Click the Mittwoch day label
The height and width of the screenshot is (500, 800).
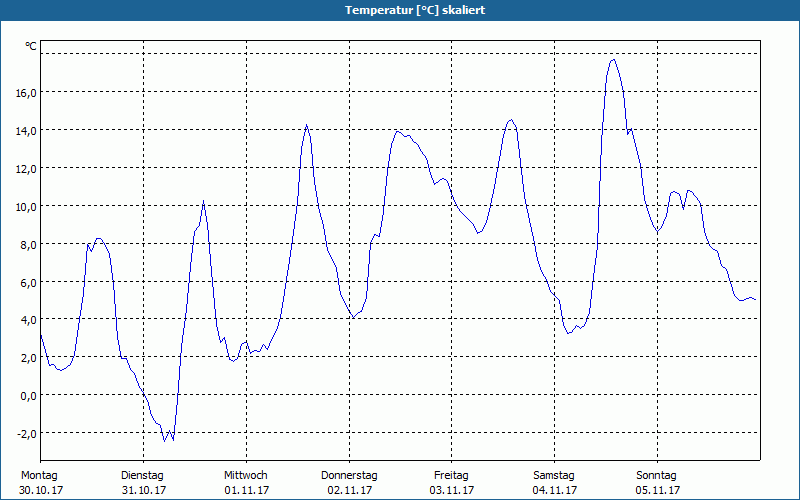pos(245,475)
